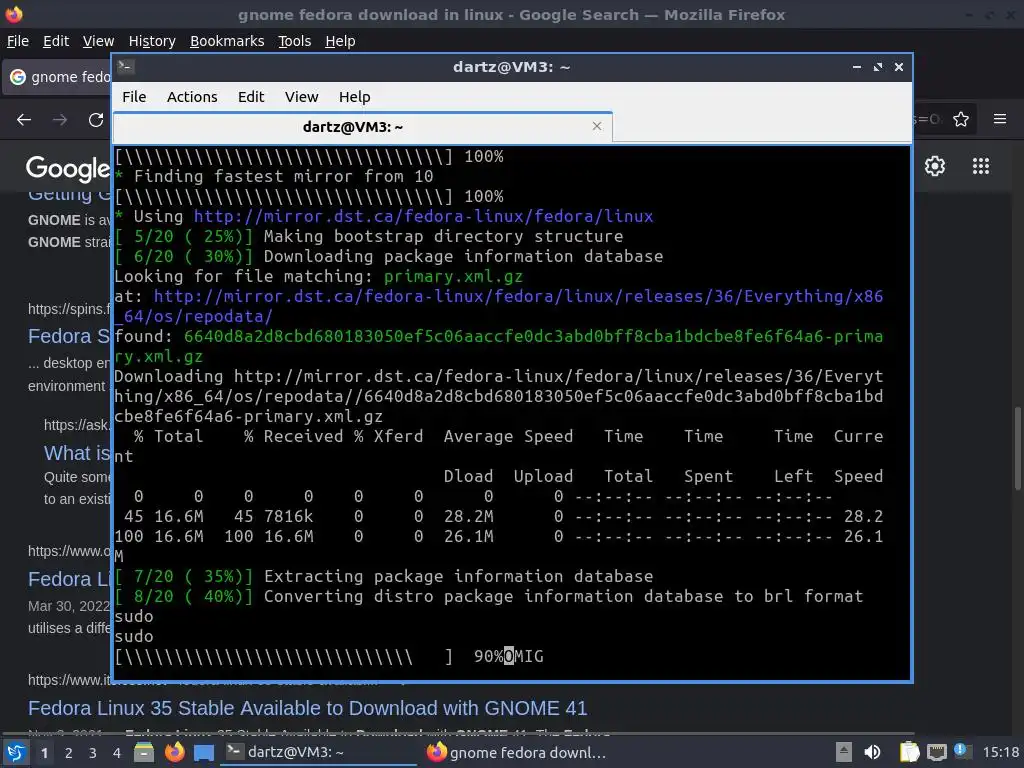
Task: Open the terminal Help menu
Action: tap(355, 97)
